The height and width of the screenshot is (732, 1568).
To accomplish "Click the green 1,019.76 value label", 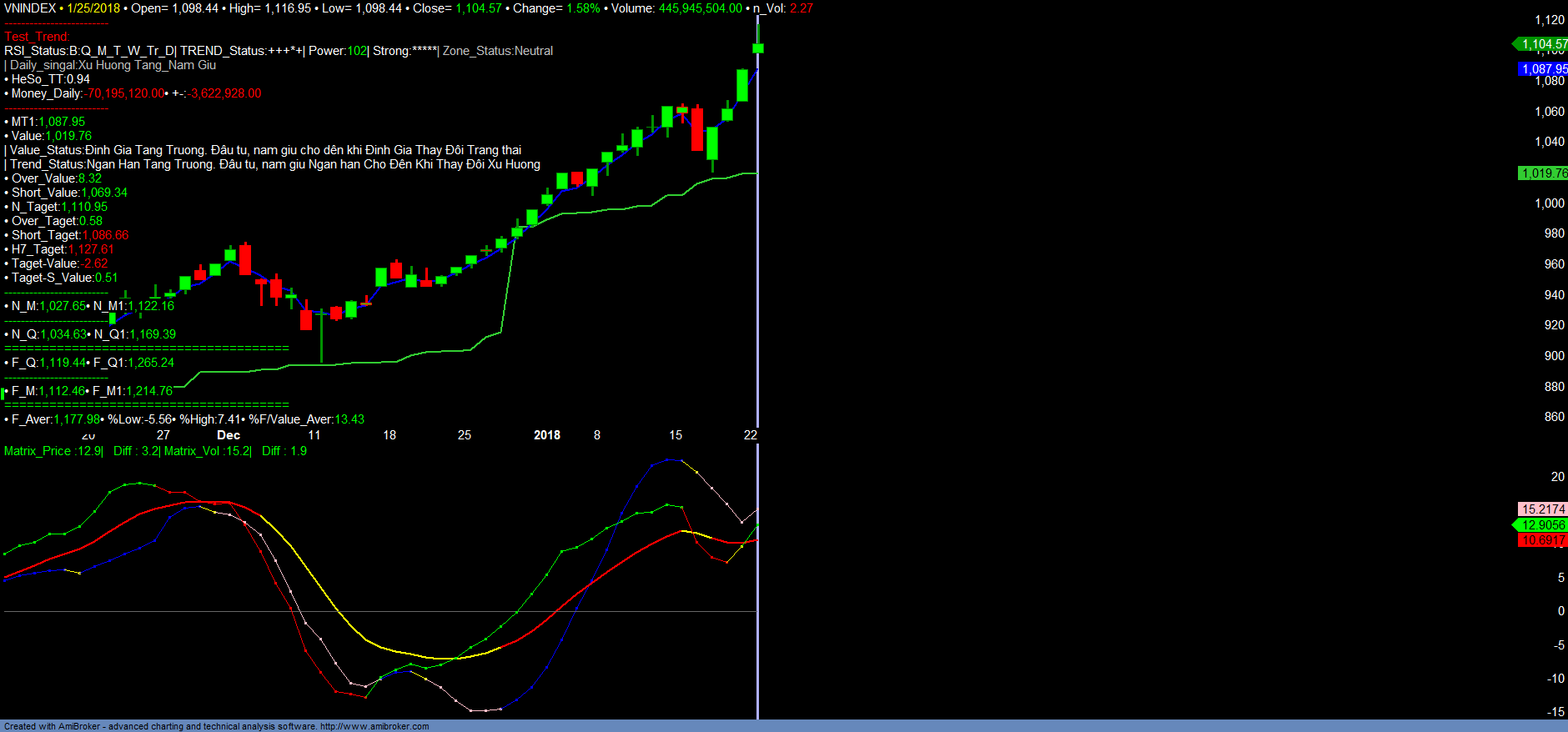I will [1543, 173].
